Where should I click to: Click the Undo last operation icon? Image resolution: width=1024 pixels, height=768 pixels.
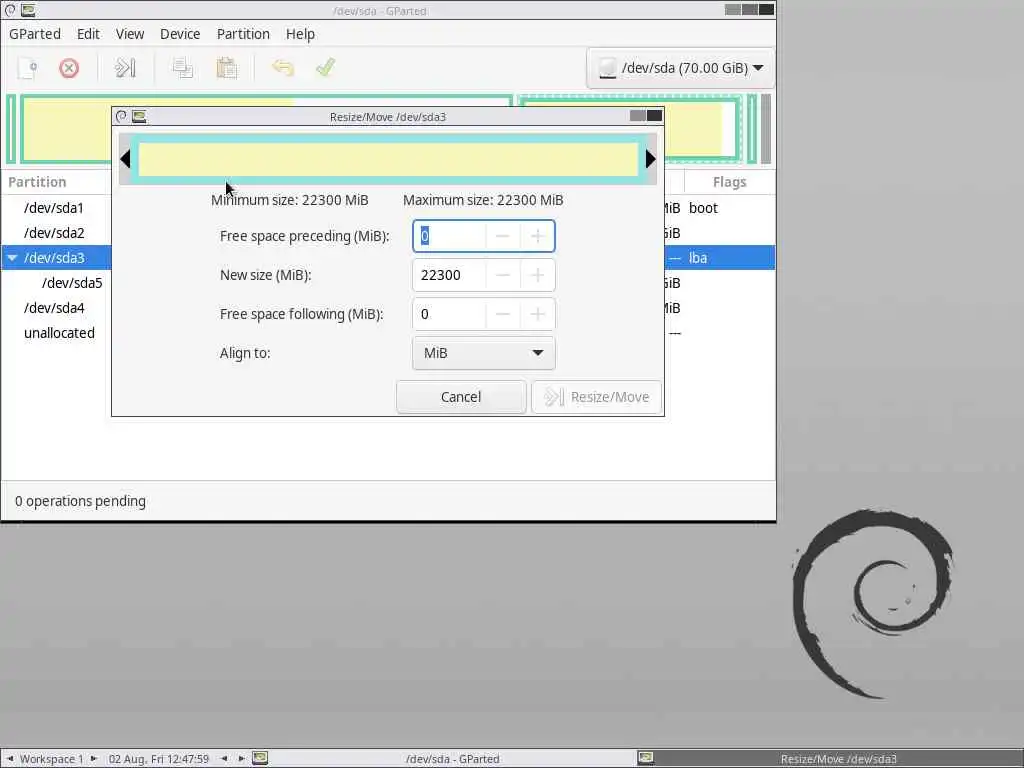pos(283,68)
